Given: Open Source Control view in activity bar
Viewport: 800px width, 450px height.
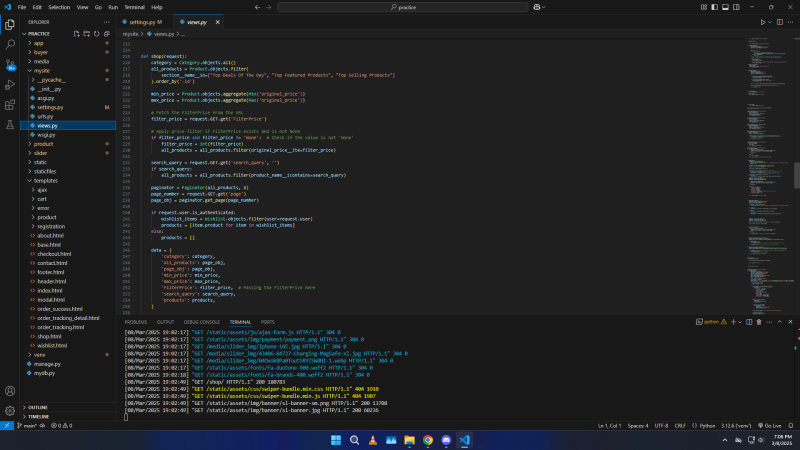Looking at the screenshot, I should coord(10,62).
